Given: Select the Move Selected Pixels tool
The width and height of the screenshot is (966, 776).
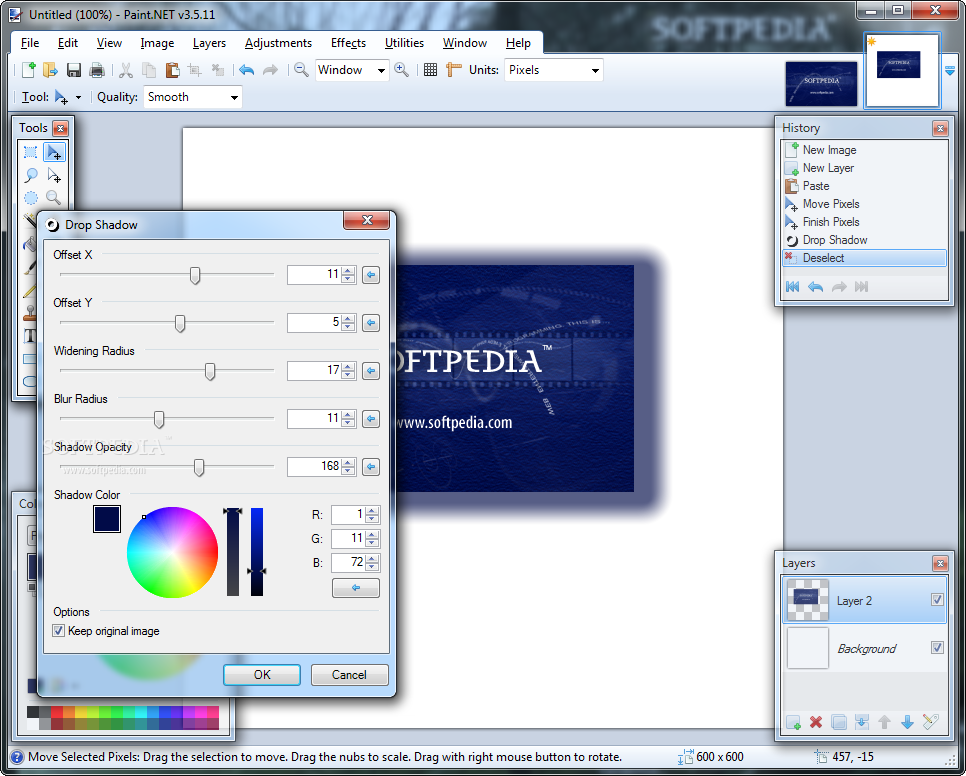Looking at the screenshot, I should tap(54, 152).
